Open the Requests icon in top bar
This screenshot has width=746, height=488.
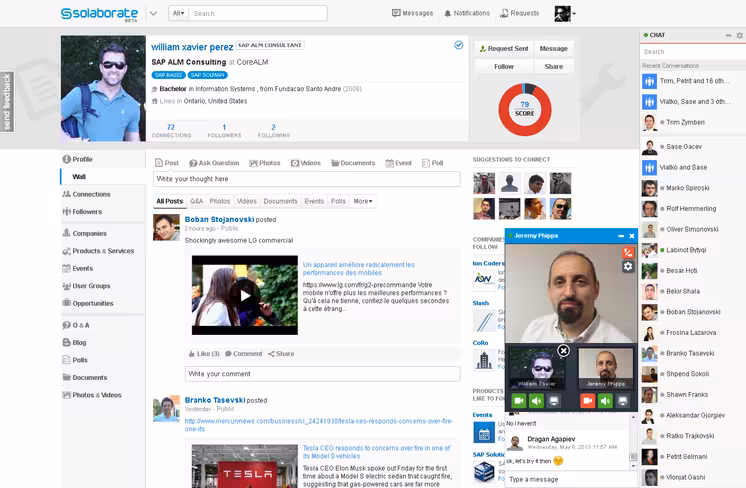520,13
